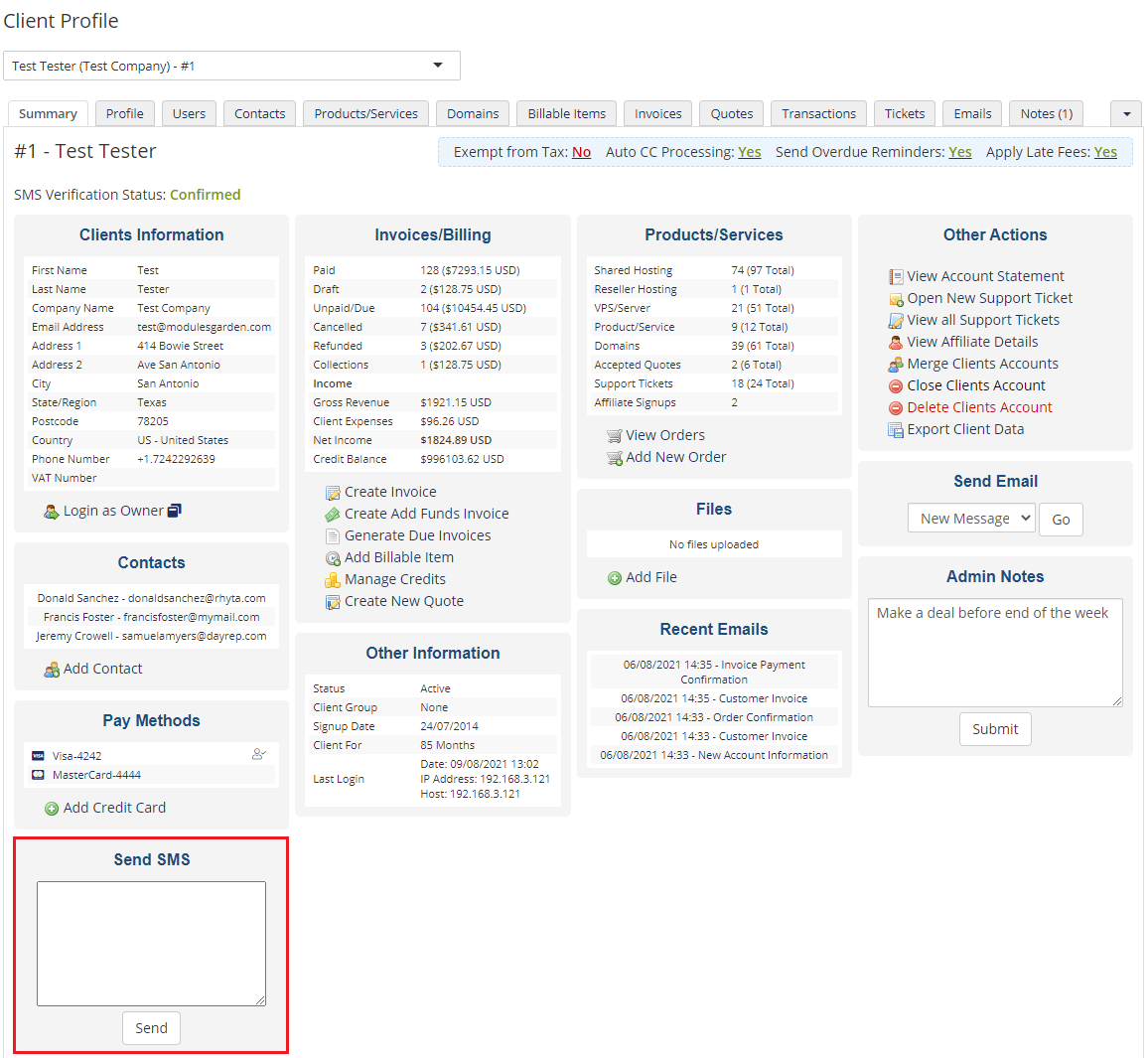Open Donald Sanchez contact link
1148x1058 pixels.
(x=152, y=598)
